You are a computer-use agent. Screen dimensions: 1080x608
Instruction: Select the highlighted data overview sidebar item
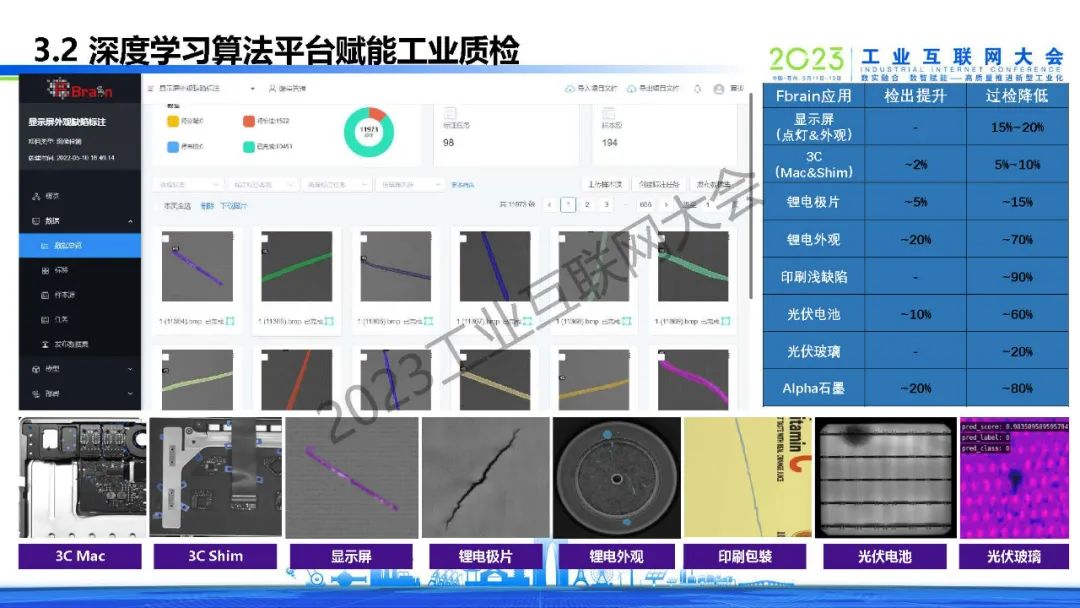point(70,245)
